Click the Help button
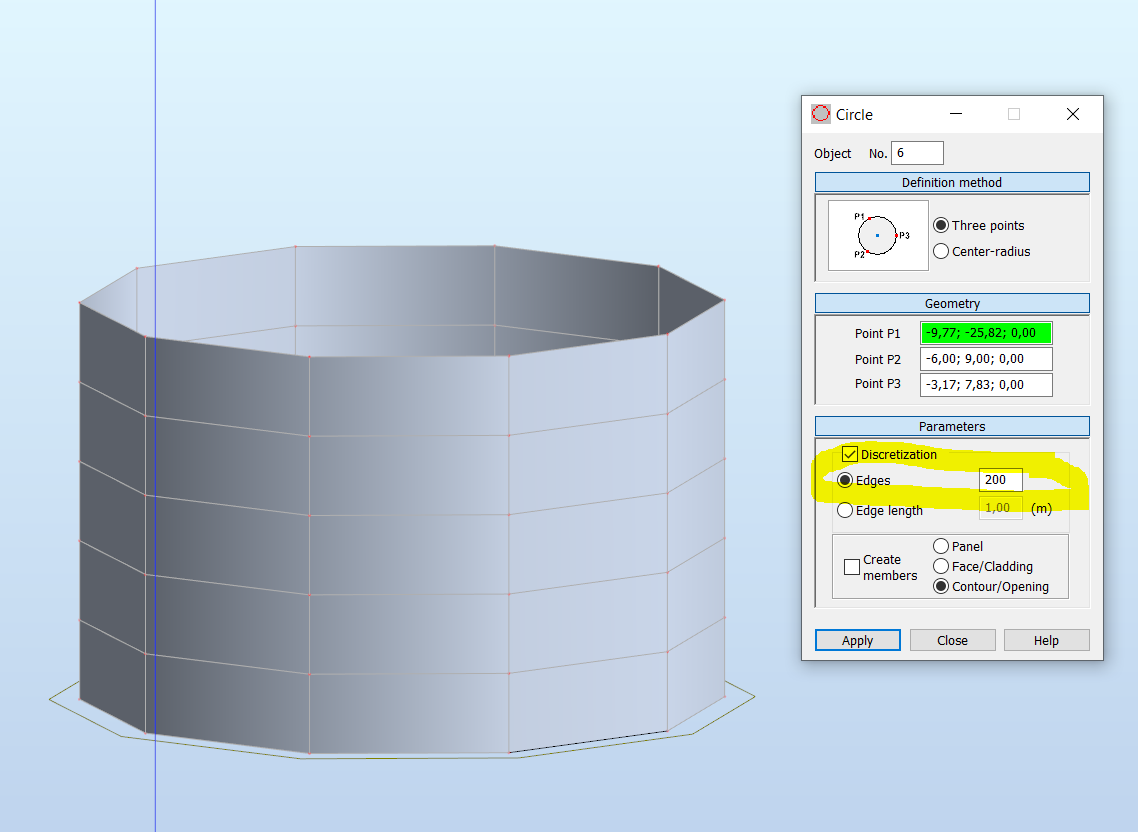The width and height of the screenshot is (1138, 832). (x=1046, y=639)
